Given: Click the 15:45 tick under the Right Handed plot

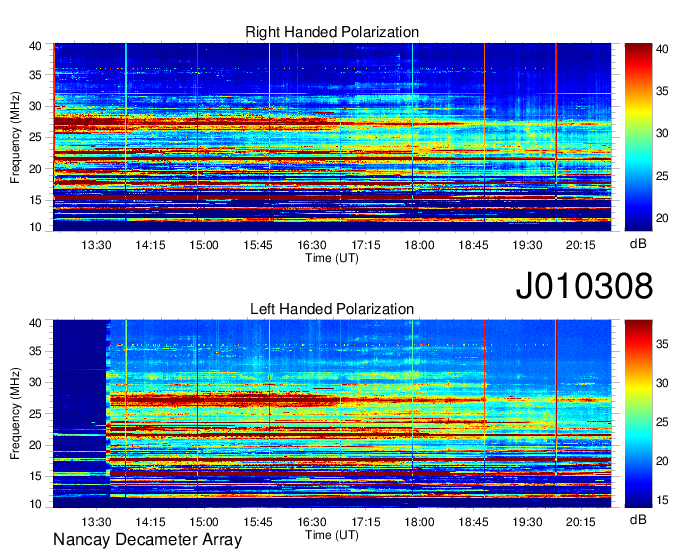Looking at the screenshot, I should pyautogui.click(x=258, y=245).
